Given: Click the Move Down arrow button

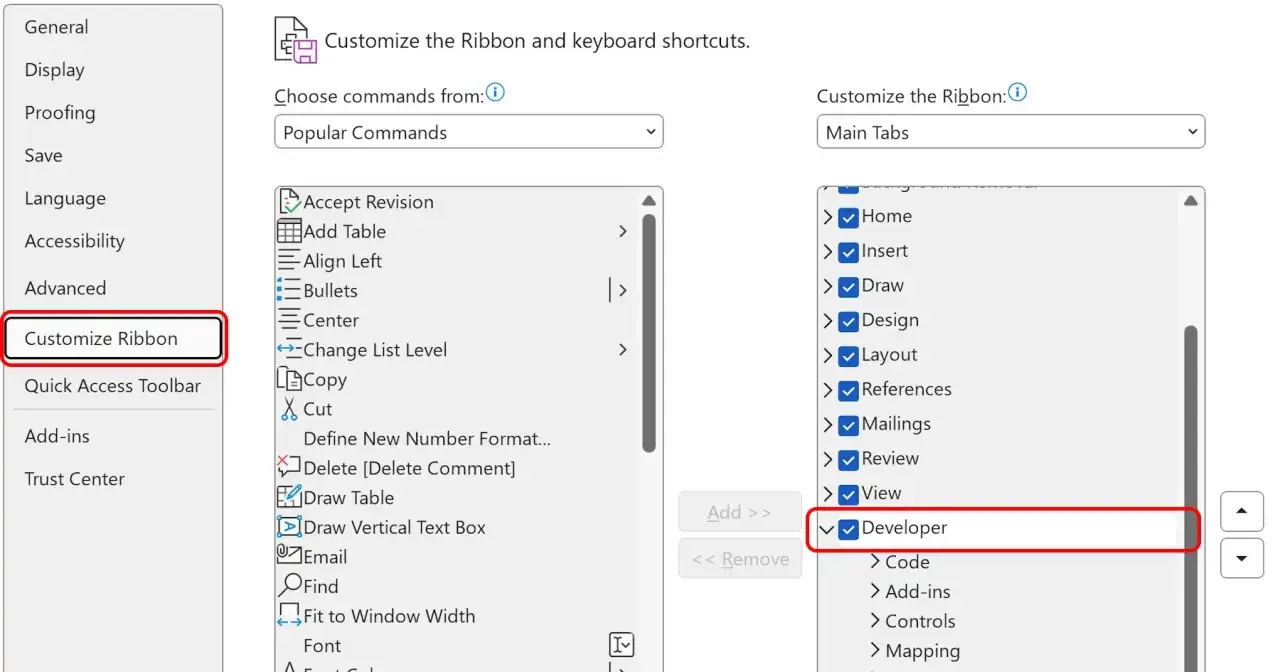Looking at the screenshot, I should tap(1242, 557).
